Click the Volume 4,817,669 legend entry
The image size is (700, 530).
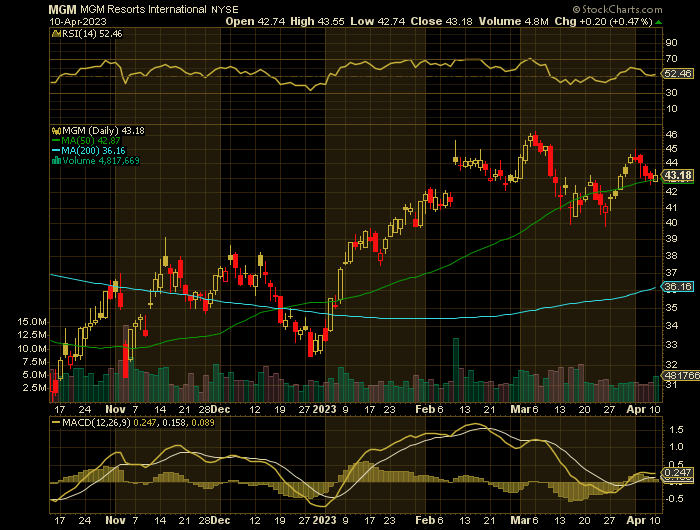103,160
